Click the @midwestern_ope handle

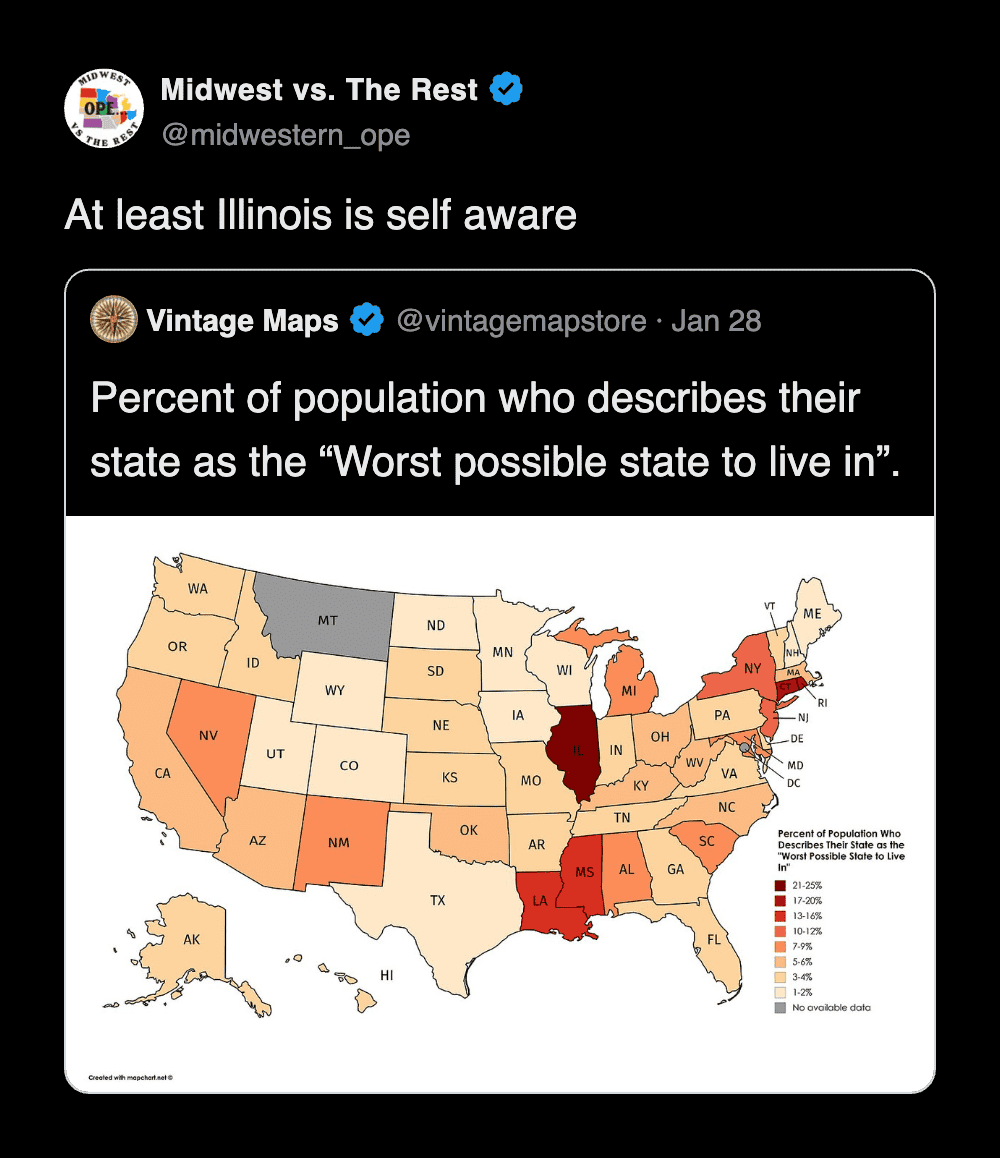click(x=285, y=134)
